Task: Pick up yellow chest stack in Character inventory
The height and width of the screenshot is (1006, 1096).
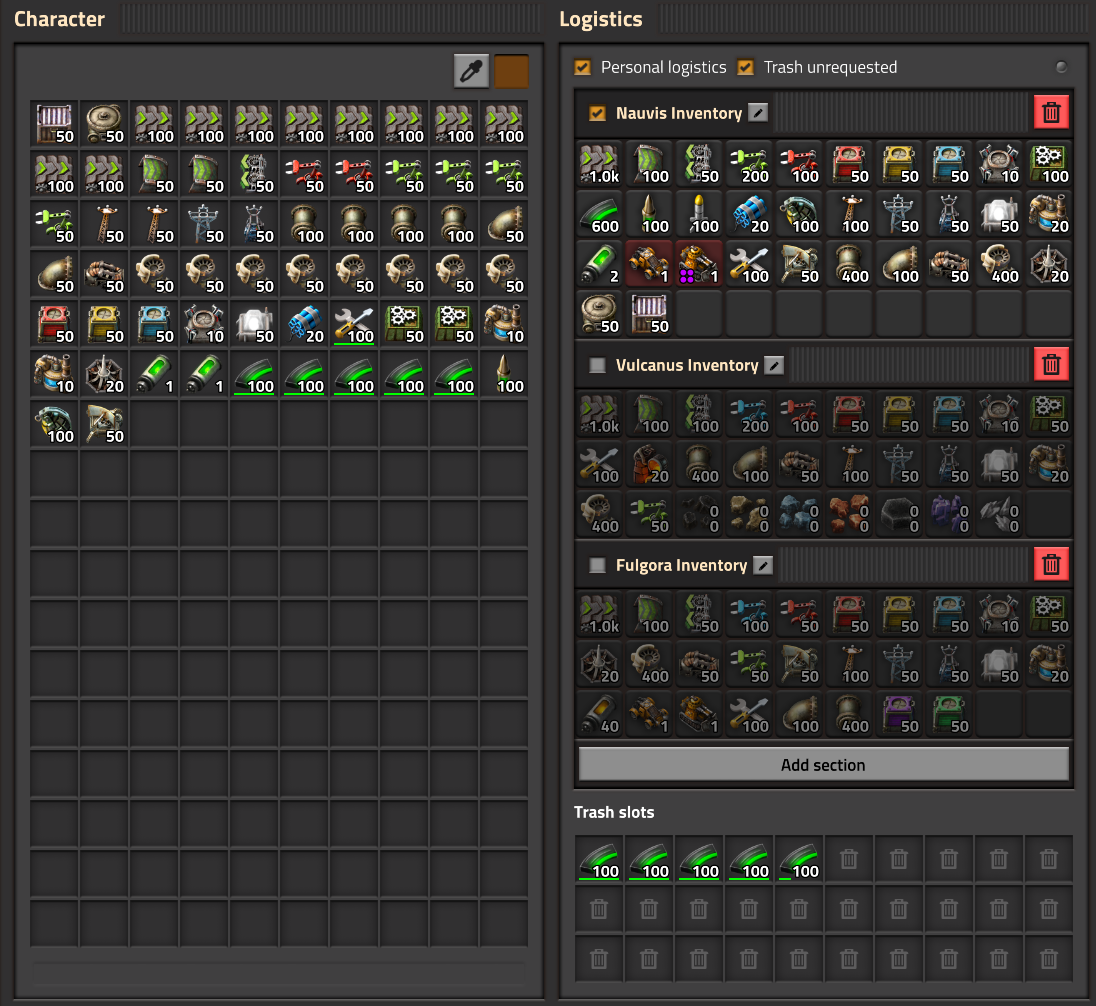Action: 104,325
